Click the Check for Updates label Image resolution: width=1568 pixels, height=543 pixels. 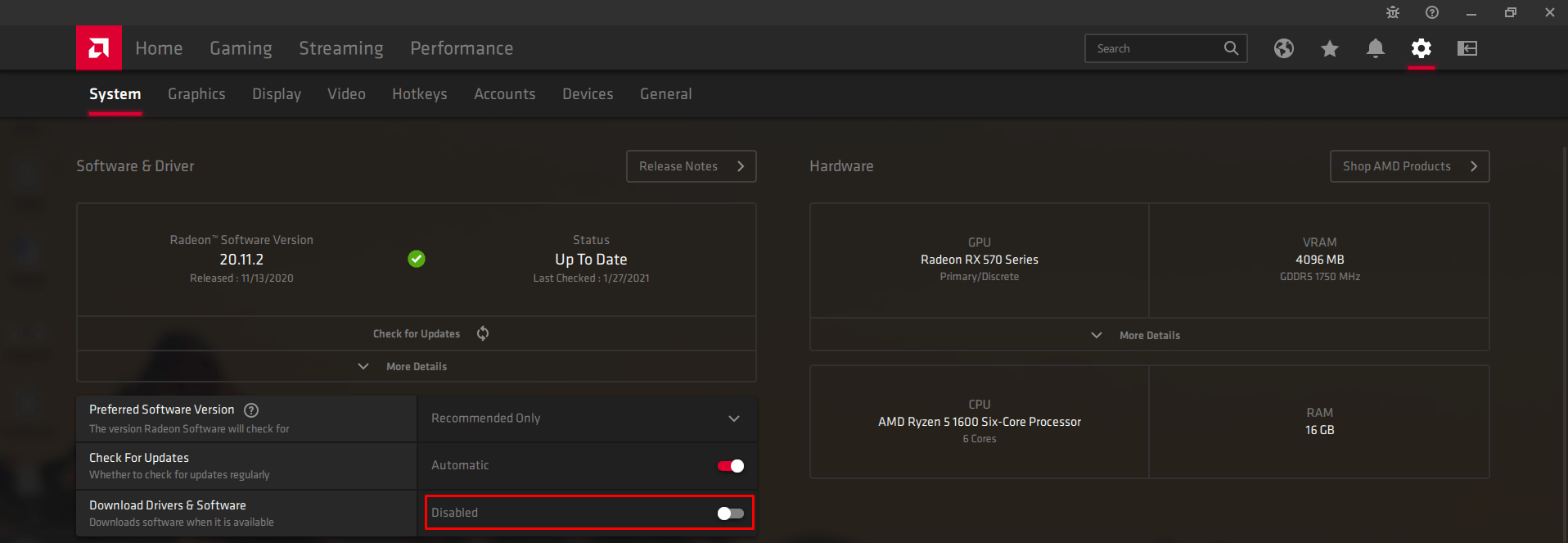(x=417, y=334)
